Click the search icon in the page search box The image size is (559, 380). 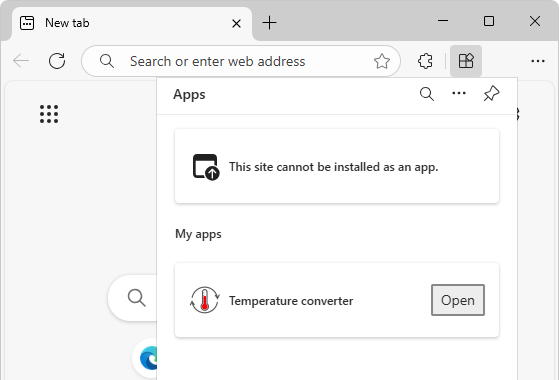click(x=137, y=298)
